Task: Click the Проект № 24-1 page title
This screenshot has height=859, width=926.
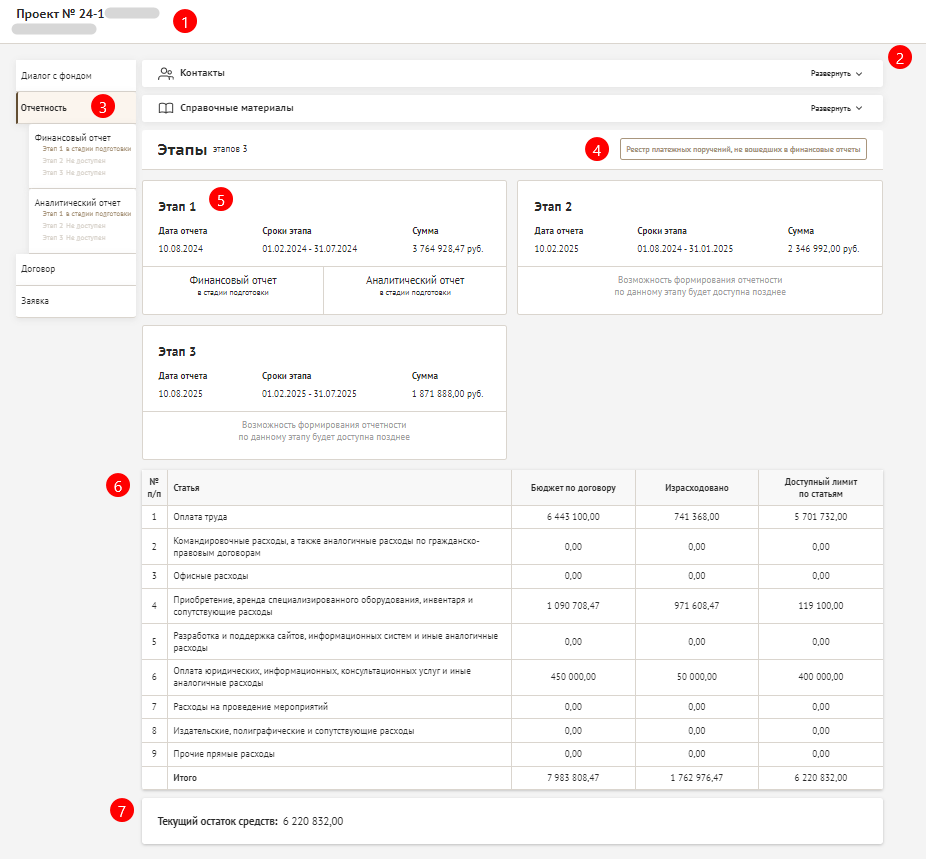Action: tap(60, 14)
